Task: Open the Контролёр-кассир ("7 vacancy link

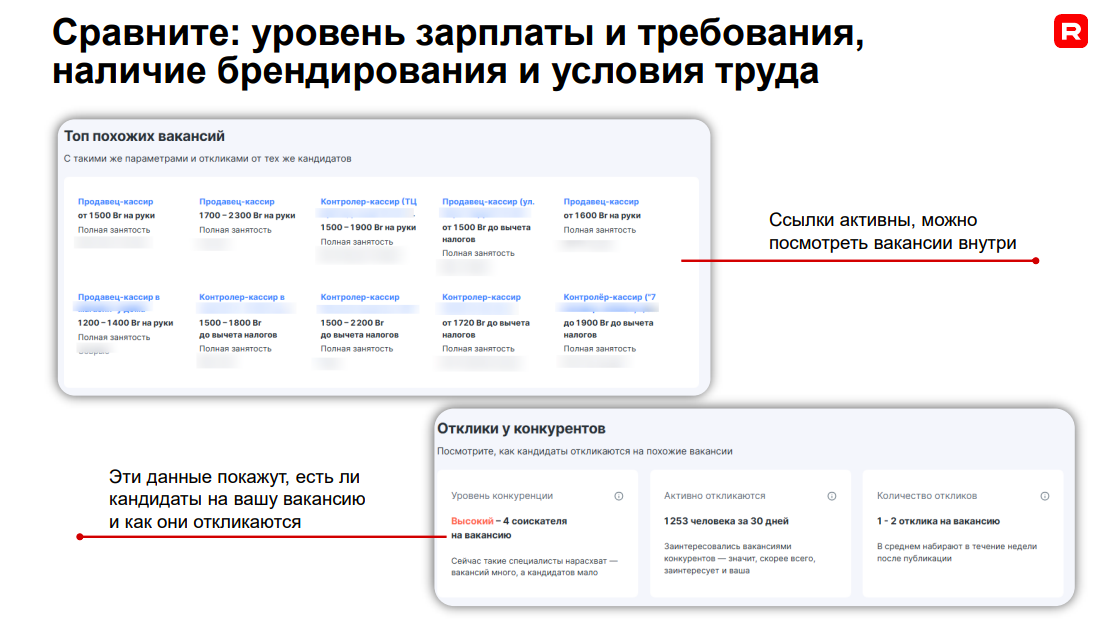Action: point(609,297)
